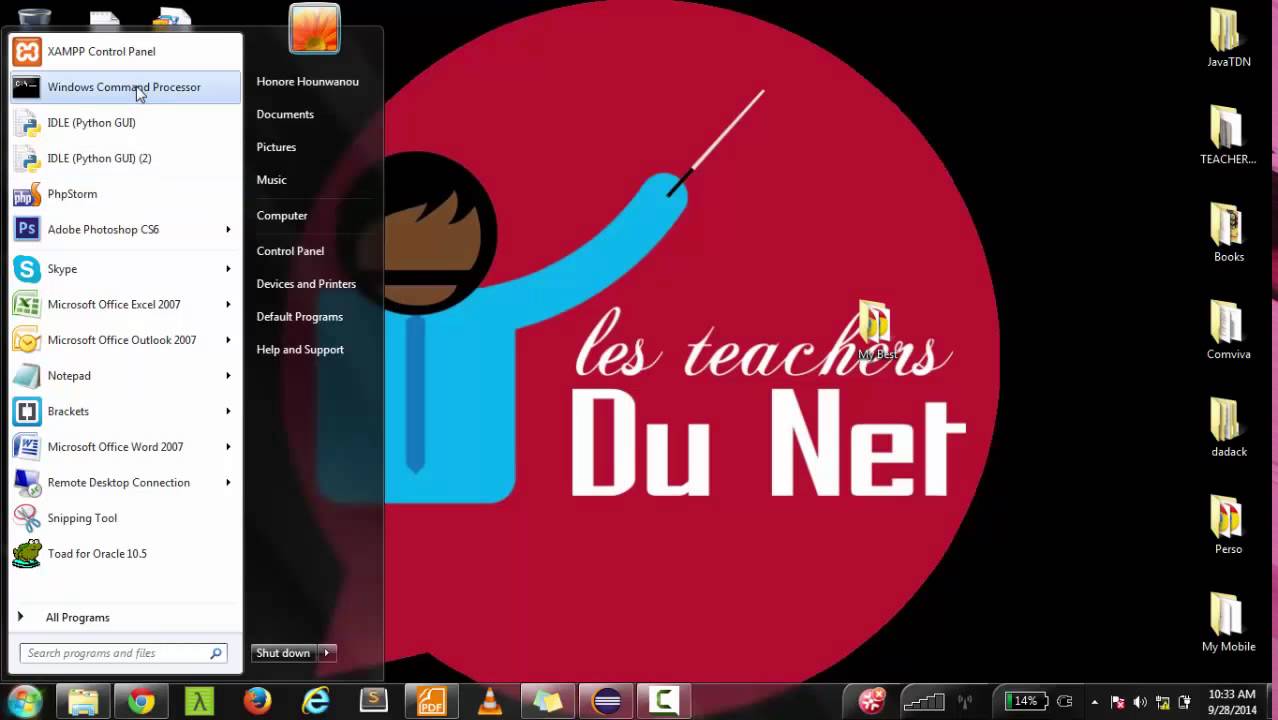
Task: Select the My Best desktop folder
Action: click(x=876, y=331)
